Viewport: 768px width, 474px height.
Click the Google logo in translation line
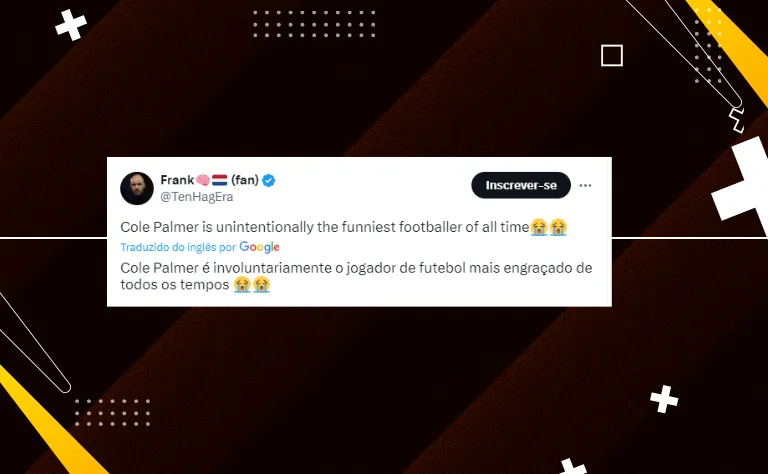pos(260,247)
